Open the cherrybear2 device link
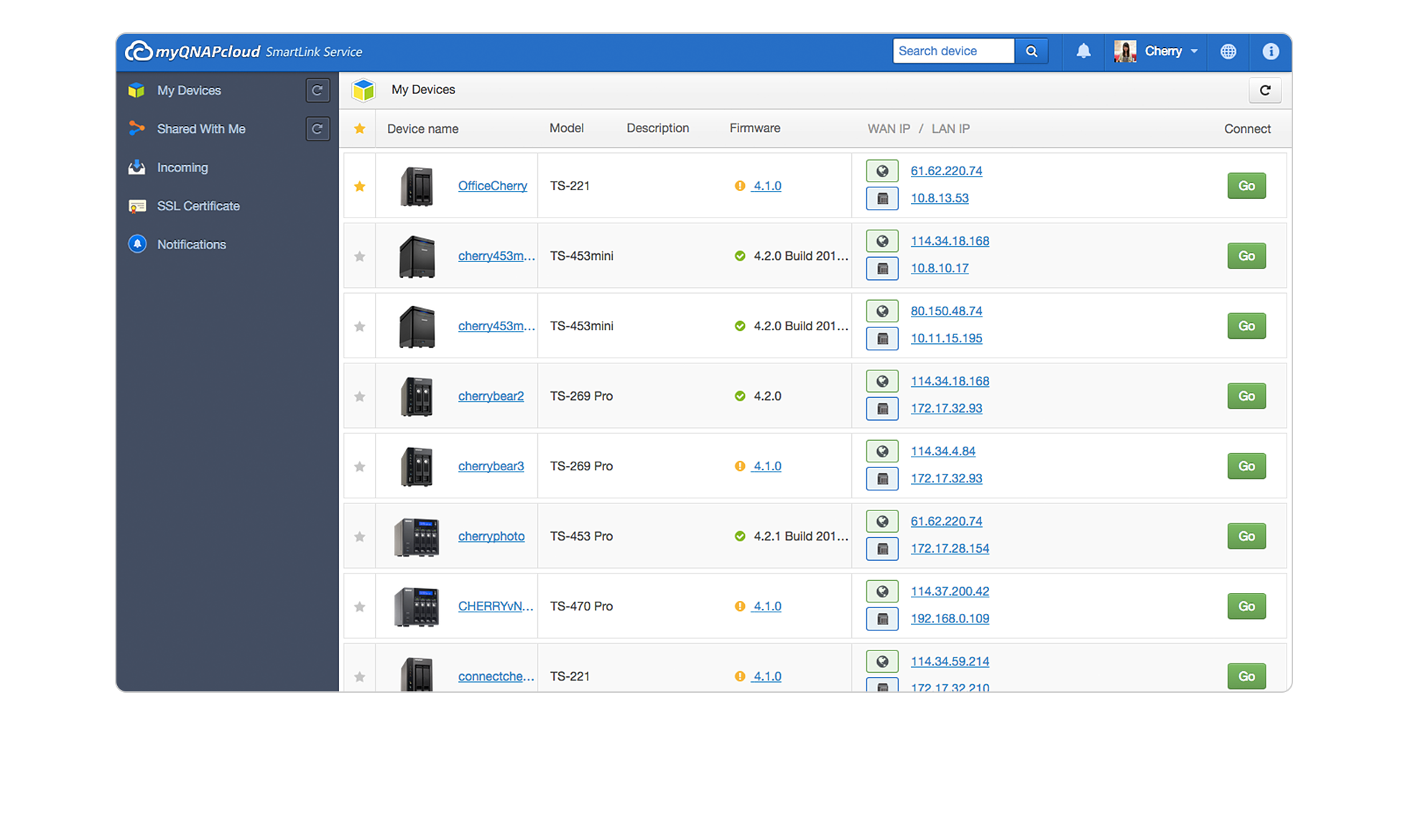This screenshot has width=1408, height=840. tap(491, 396)
